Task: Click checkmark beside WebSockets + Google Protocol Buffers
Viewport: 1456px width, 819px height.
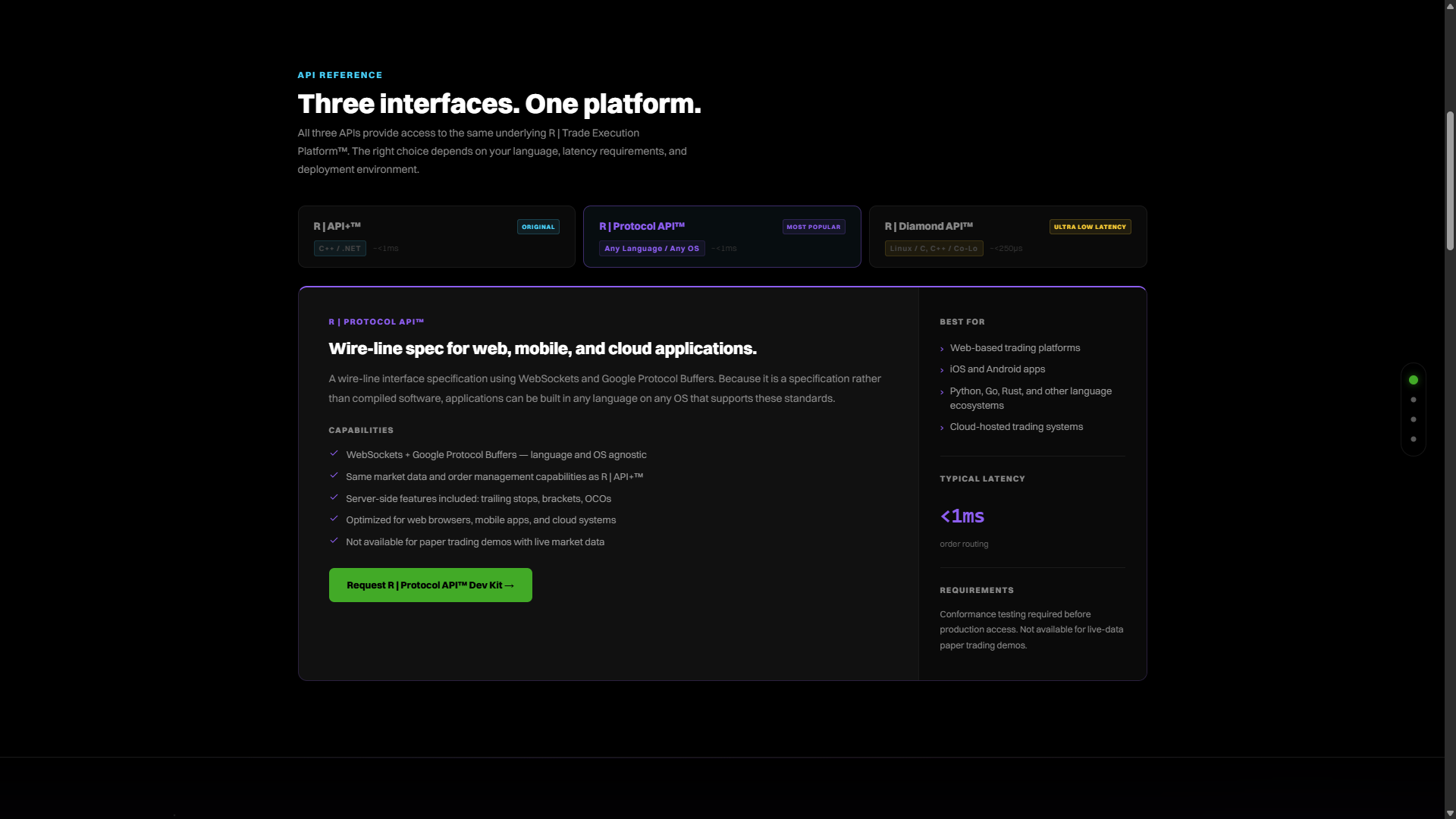Action: (334, 453)
